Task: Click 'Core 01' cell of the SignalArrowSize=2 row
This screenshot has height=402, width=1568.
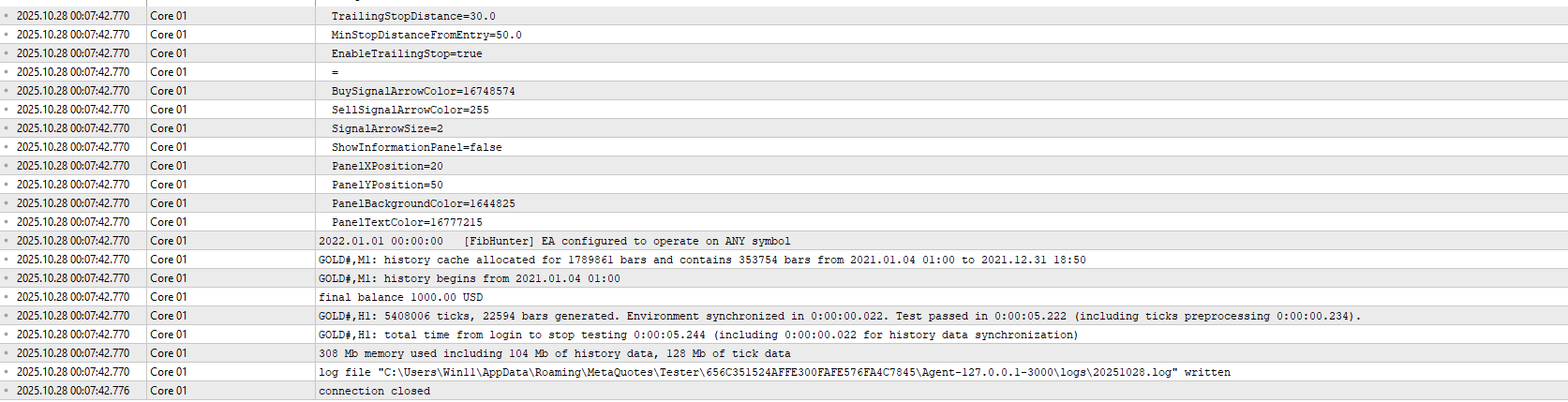Action: (x=169, y=128)
